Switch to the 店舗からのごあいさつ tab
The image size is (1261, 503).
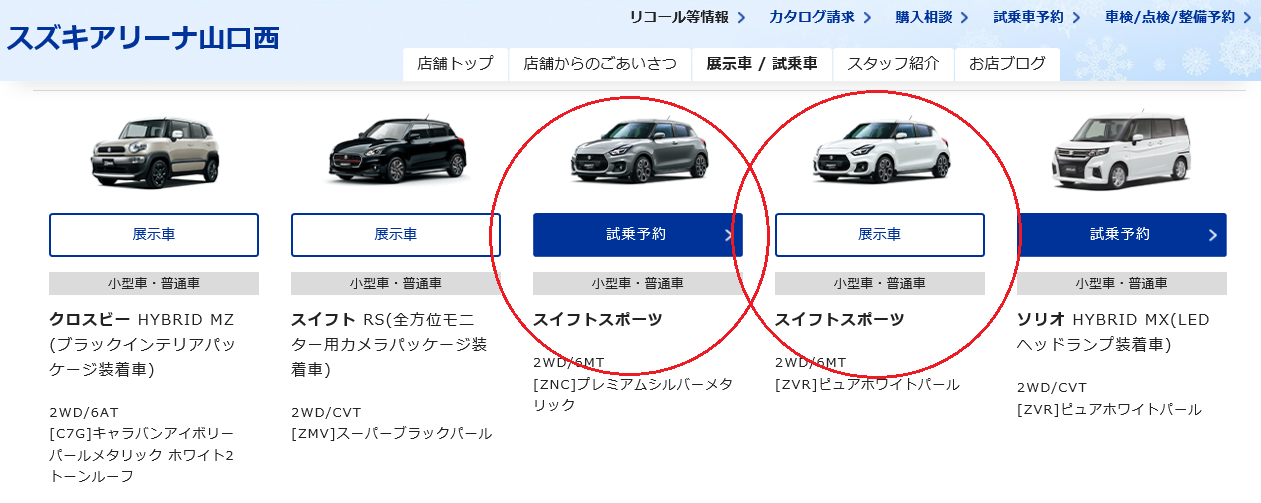point(600,64)
